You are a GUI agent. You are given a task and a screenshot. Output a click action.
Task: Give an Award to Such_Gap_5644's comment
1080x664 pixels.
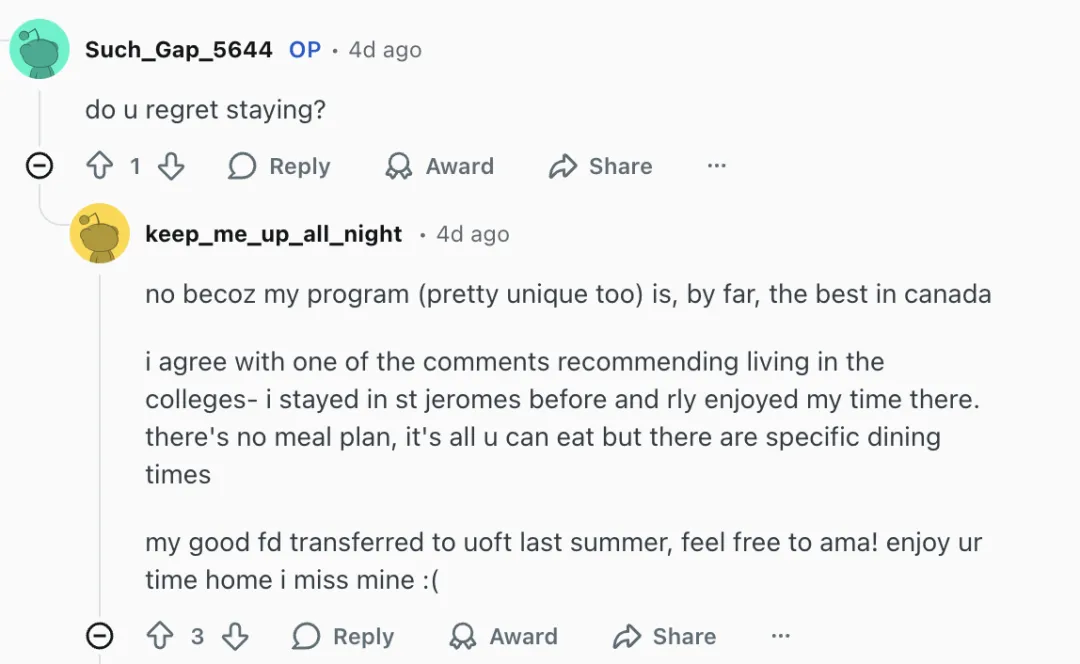pyautogui.click(x=440, y=166)
